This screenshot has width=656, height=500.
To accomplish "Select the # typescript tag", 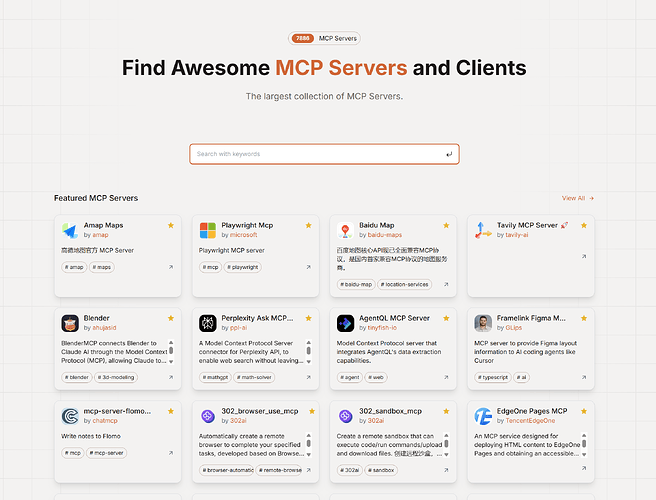I will pyautogui.click(x=493, y=377).
